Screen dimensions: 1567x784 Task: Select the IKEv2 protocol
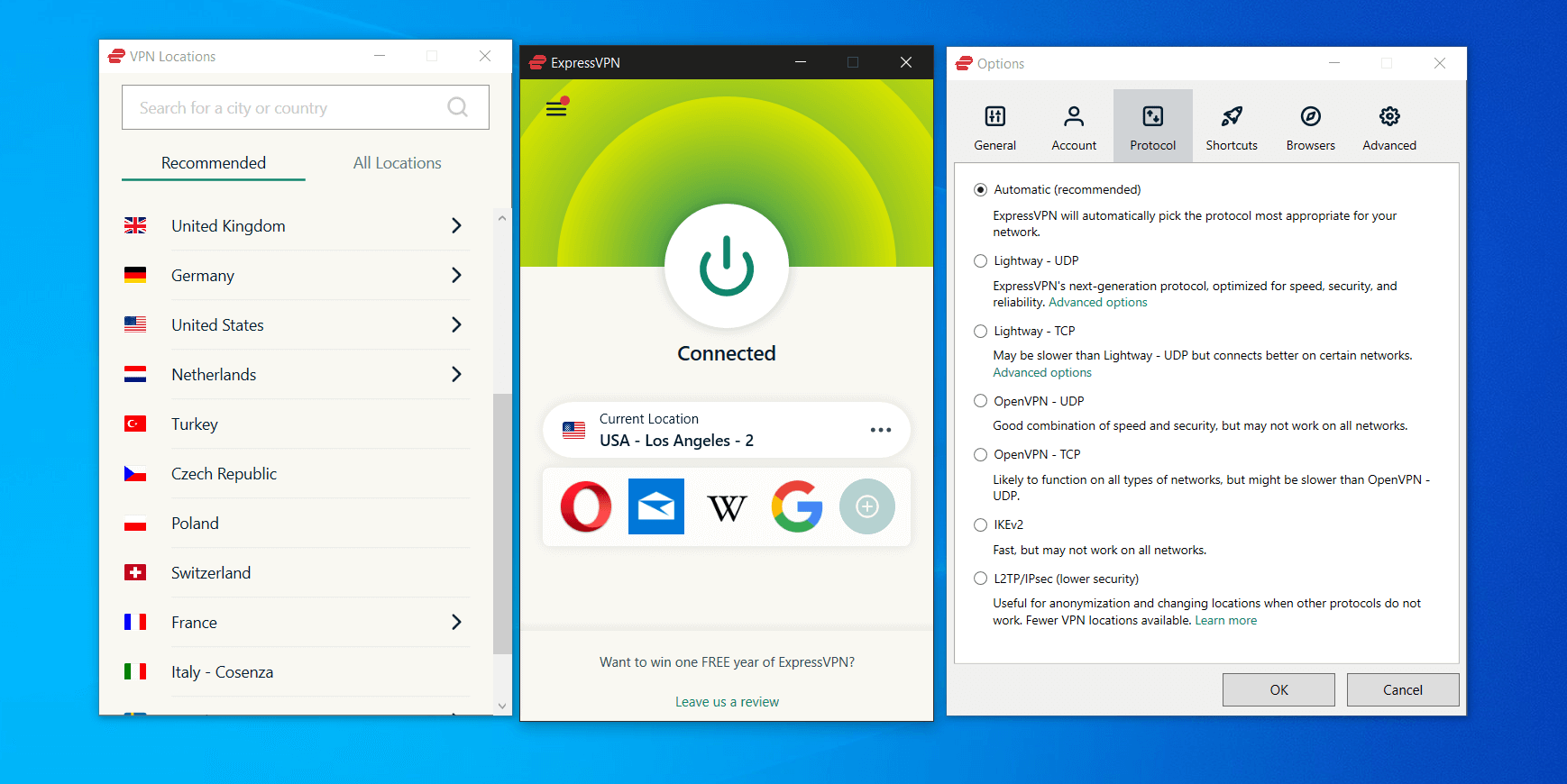click(981, 524)
